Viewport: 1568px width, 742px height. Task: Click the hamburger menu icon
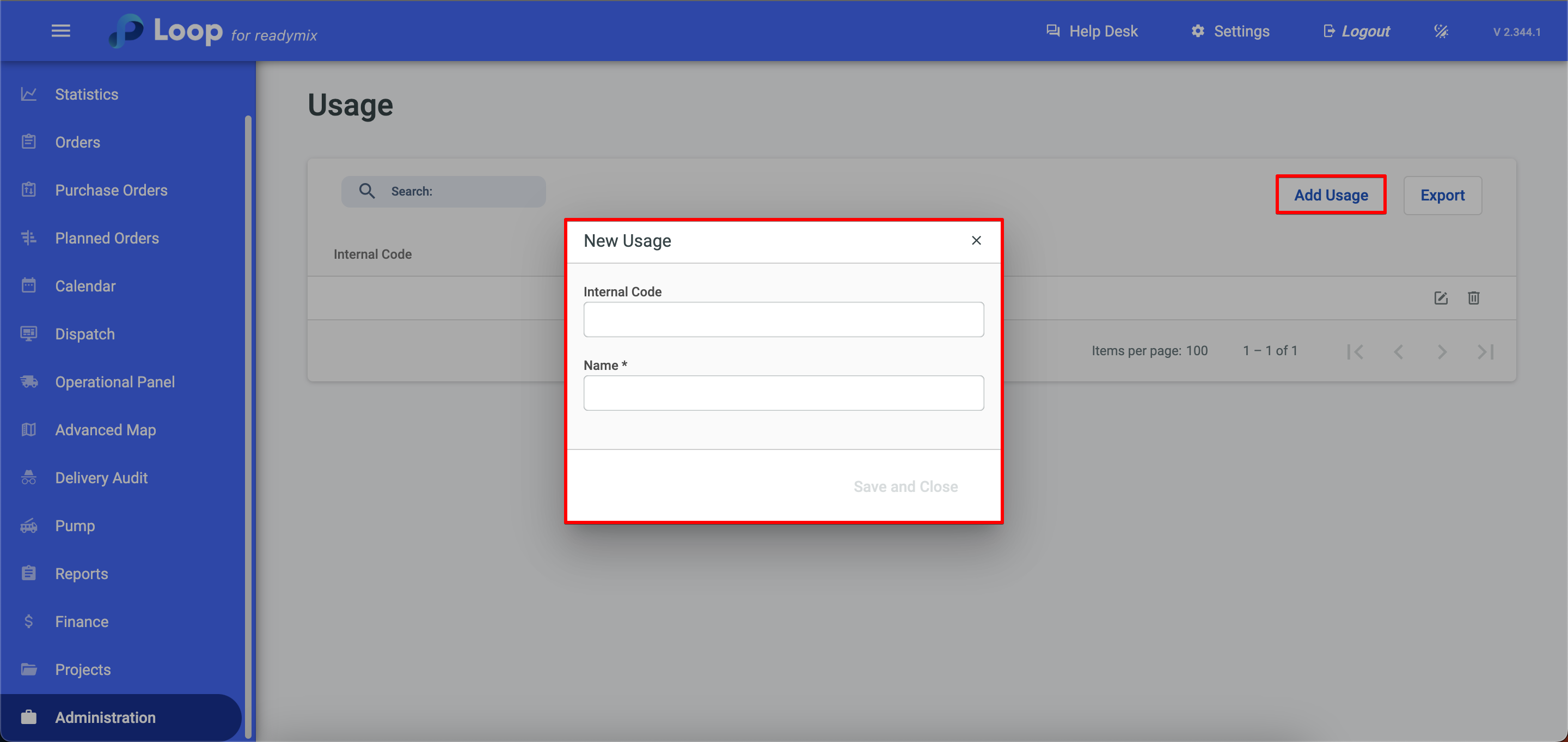pos(60,31)
